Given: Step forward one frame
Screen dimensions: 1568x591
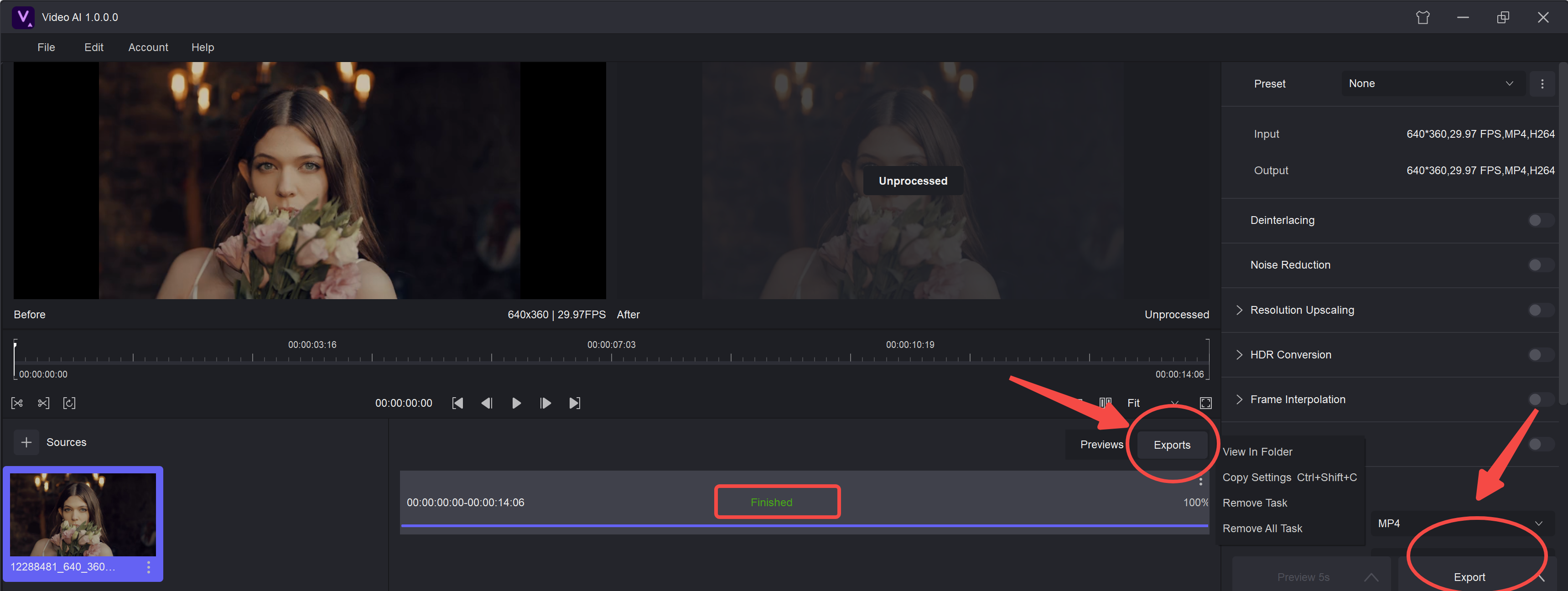Looking at the screenshot, I should pyautogui.click(x=545, y=403).
